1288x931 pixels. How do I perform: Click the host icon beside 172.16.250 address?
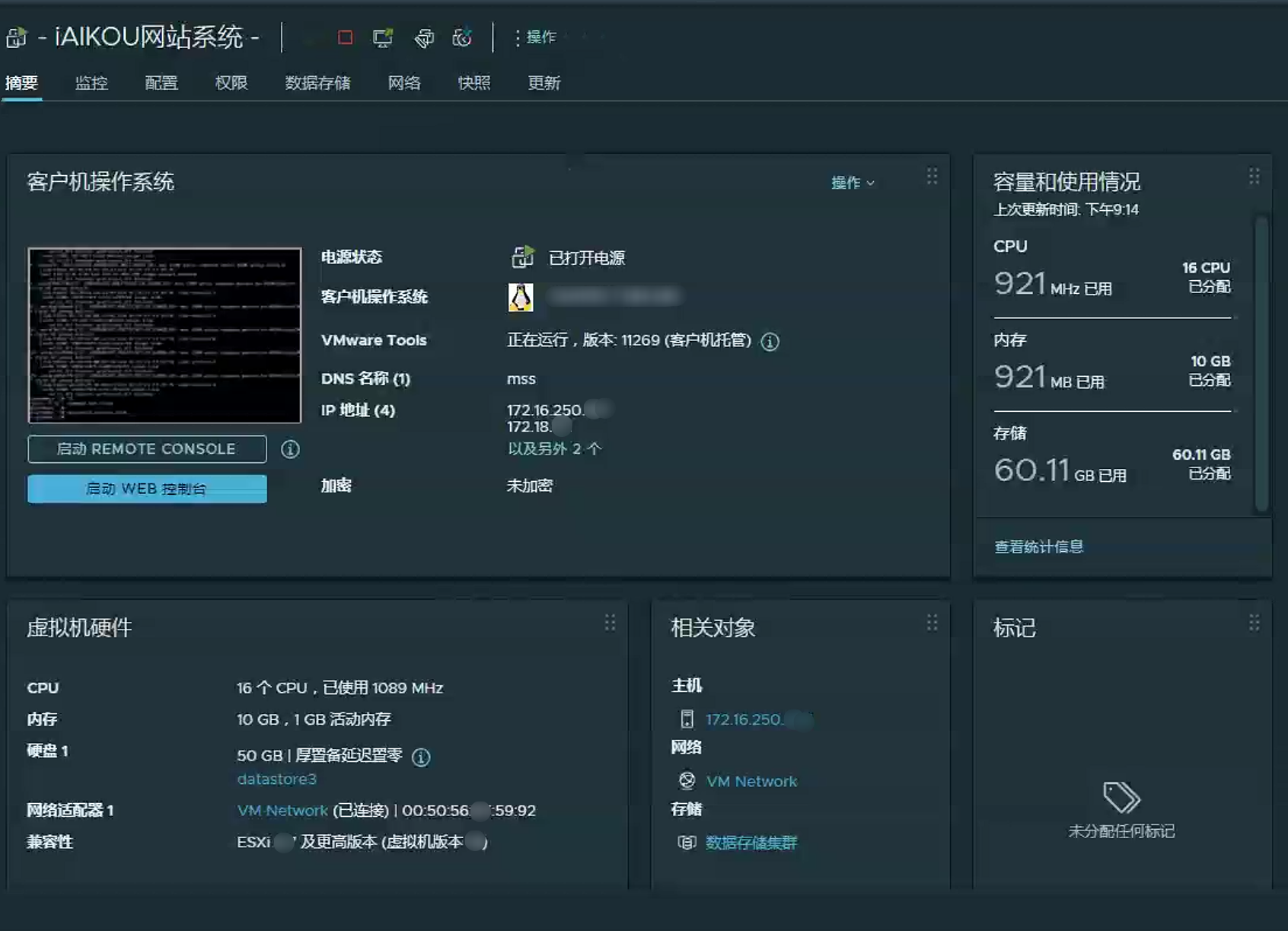pyautogui.click(x=687, y=719)
